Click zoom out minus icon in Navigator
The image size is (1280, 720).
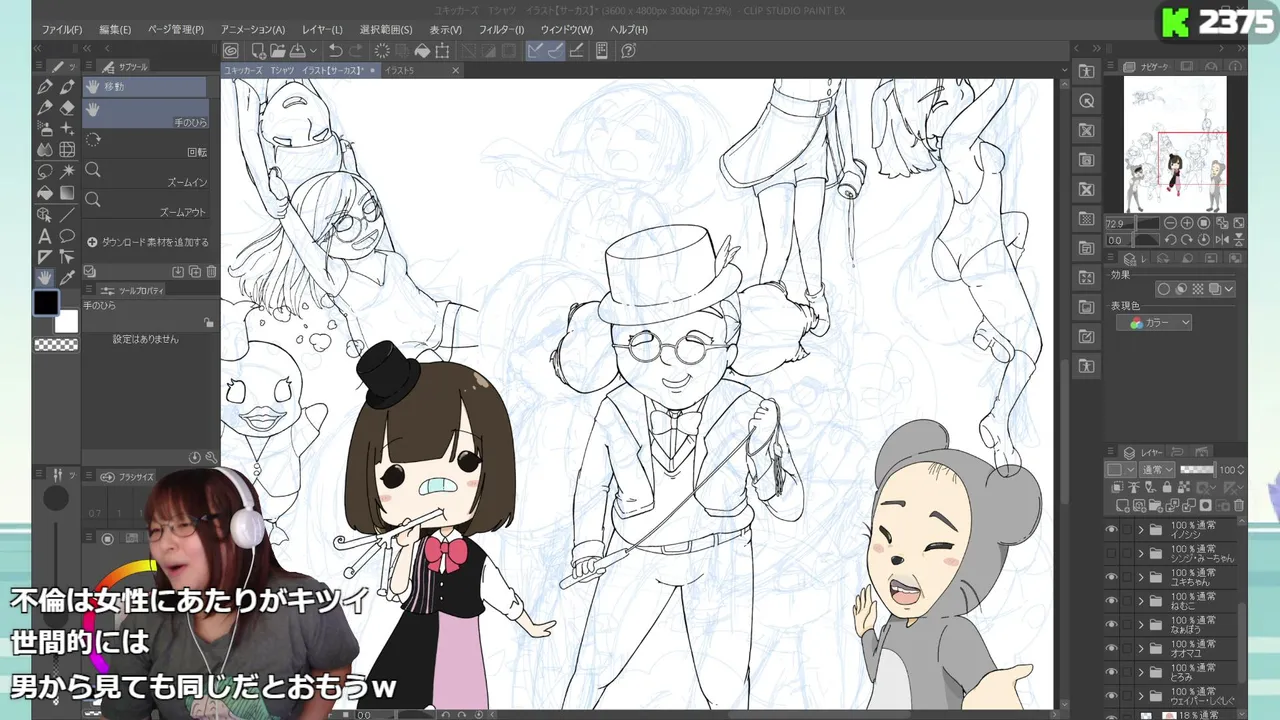tap(1171, 224)
